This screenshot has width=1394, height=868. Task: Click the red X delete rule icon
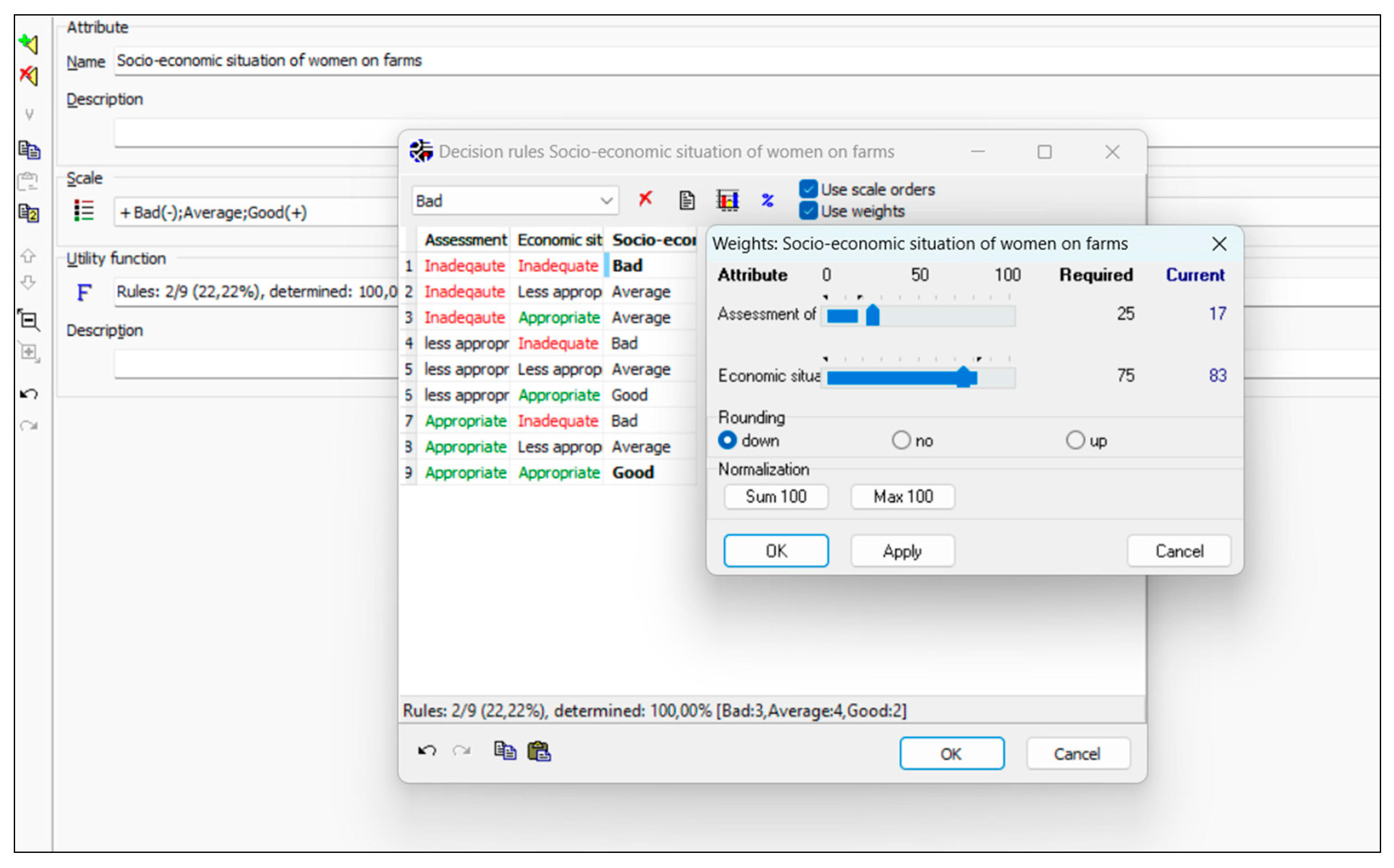click(645, 199)
